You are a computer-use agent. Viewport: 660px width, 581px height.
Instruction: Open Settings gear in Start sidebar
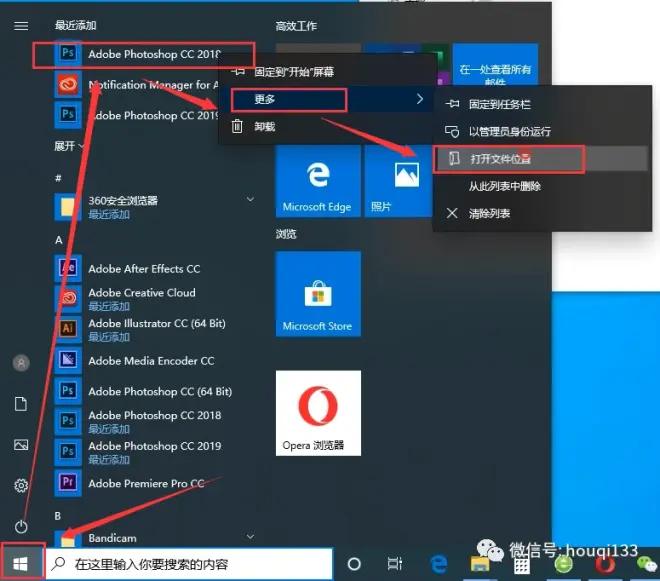coord(21,485)
